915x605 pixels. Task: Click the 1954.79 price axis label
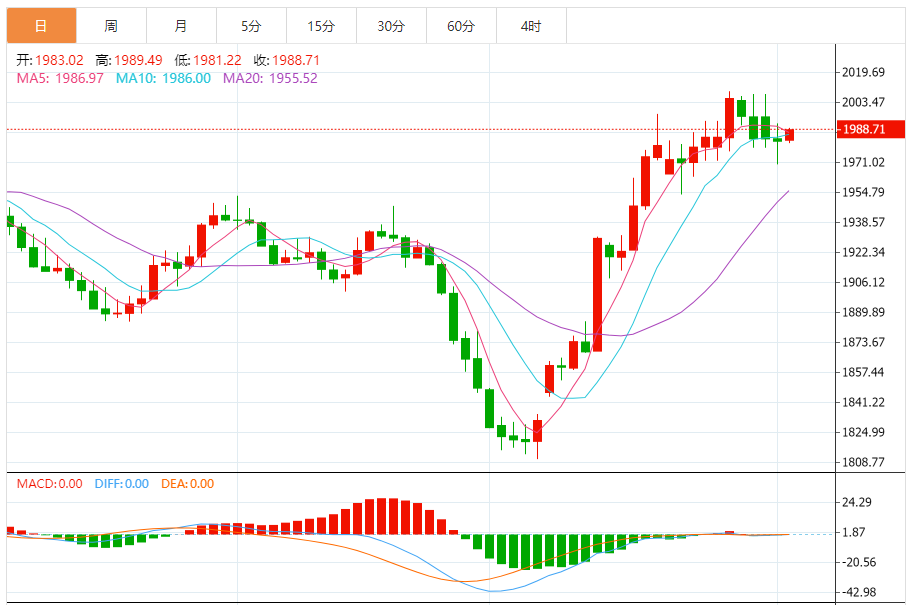[863, 192]
